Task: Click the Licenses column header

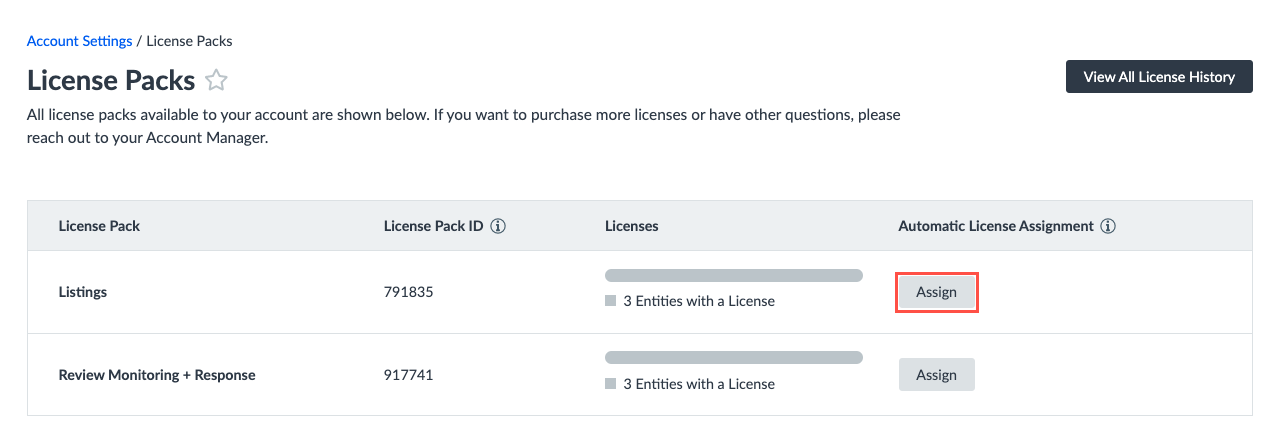Action: pyautogui.click(x=631, y=226)
